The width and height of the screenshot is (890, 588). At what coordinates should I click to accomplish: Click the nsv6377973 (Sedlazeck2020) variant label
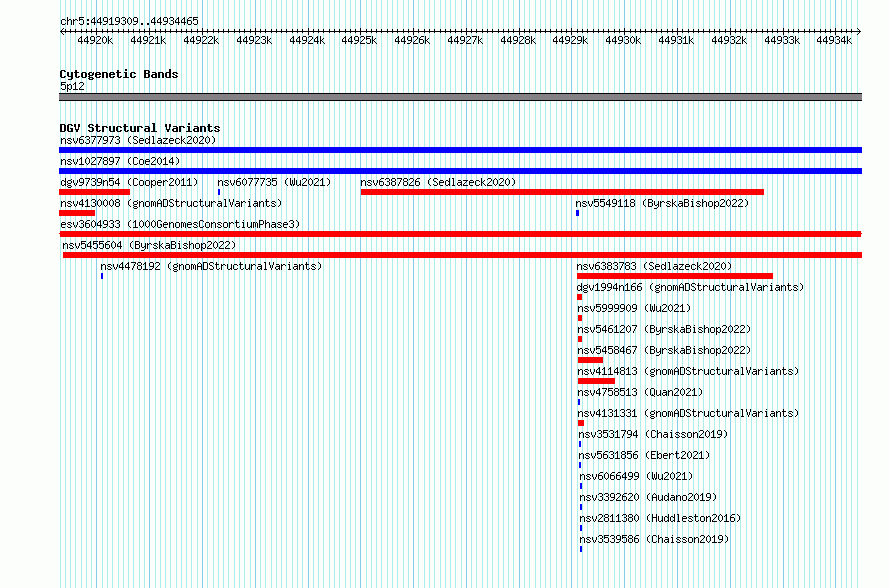point(138,140)
